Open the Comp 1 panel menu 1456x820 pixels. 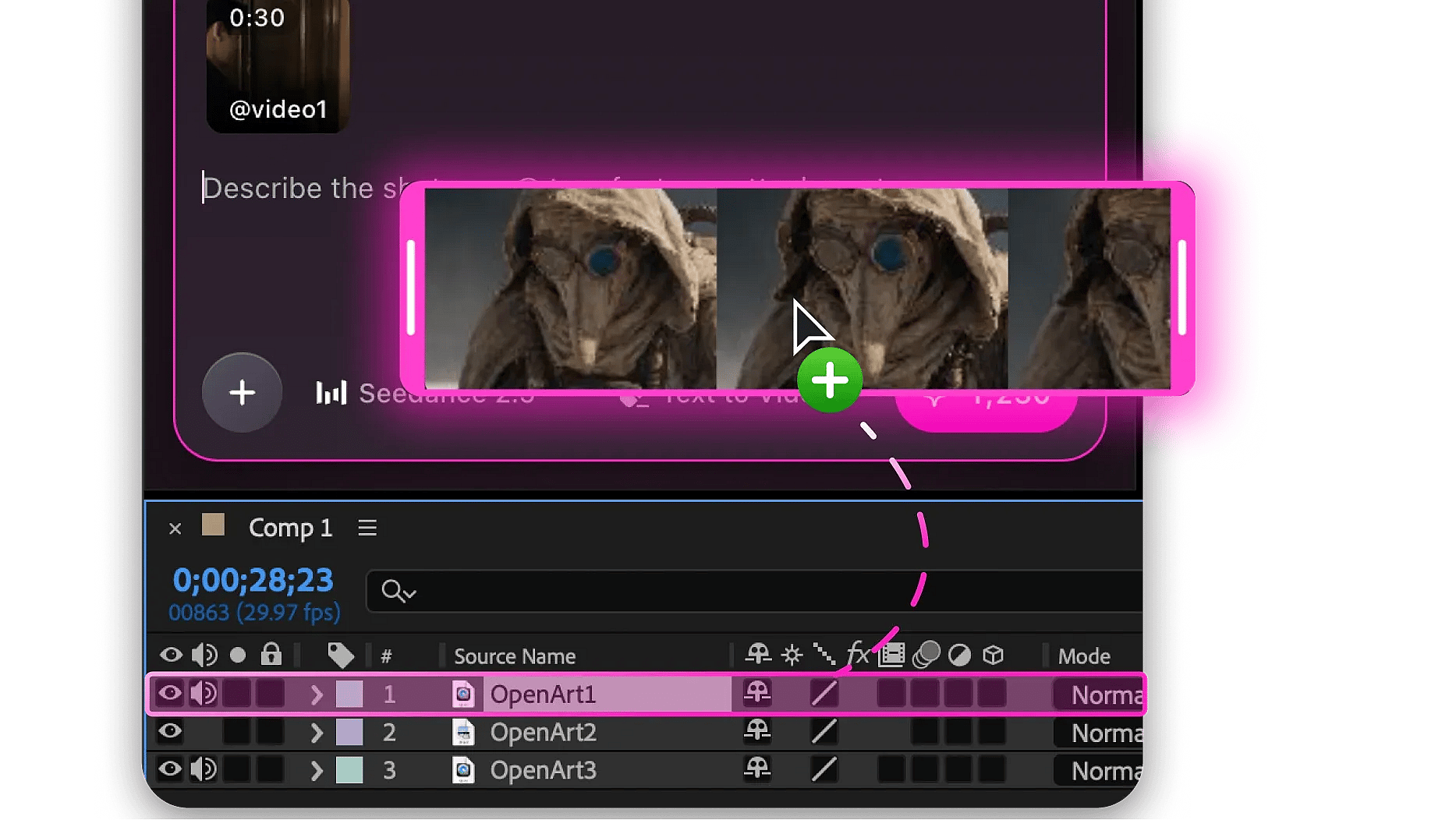[x=367, y=528]
